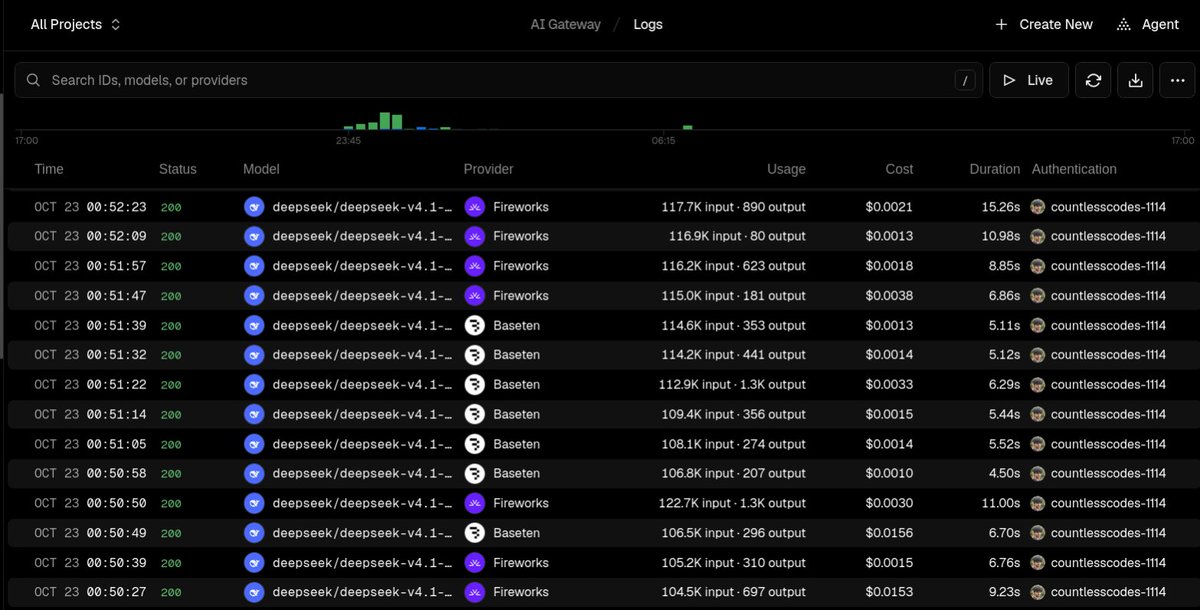Click the Baseten provider icon in the 00:50:49 row
Image resolution: width=1200 pixels, height=610 pixels.
tap(474, 533)
